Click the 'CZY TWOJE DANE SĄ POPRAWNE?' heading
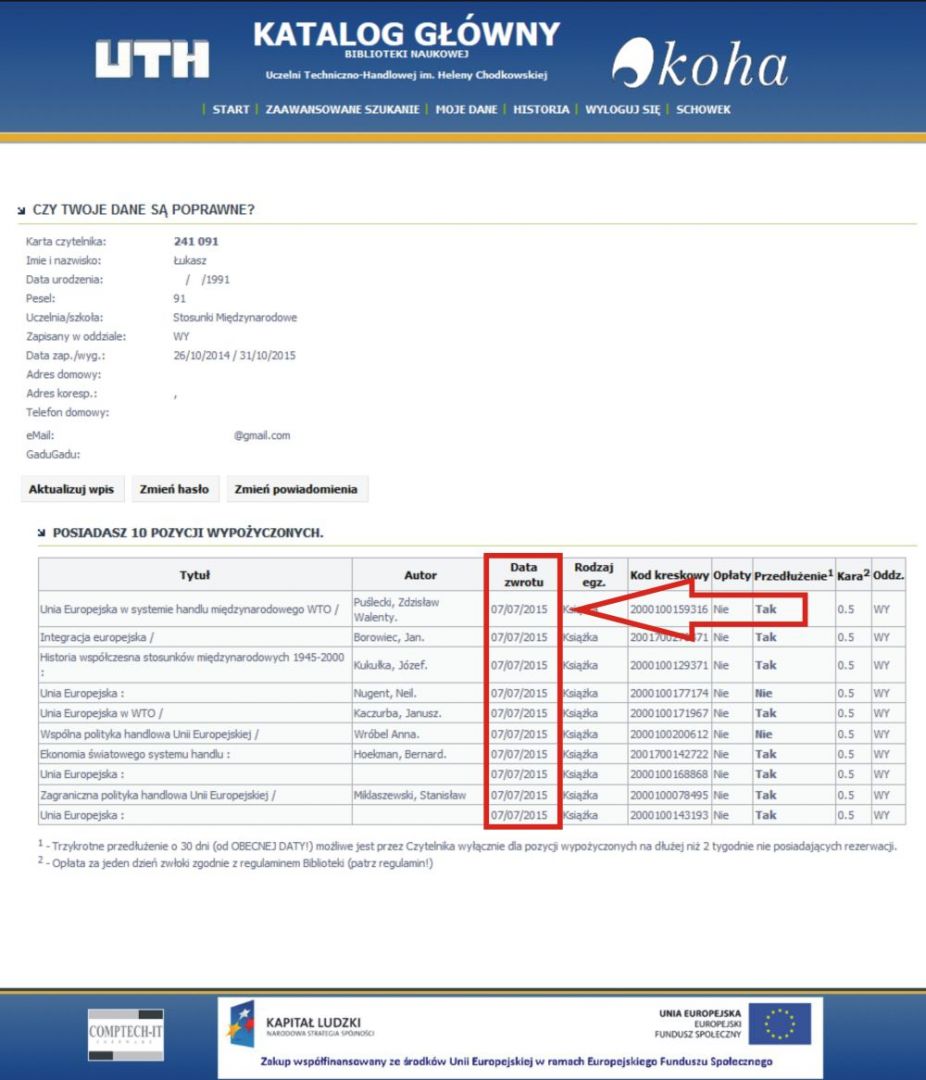The width and height of the screenshot is (926, 1080). (143, 209)
